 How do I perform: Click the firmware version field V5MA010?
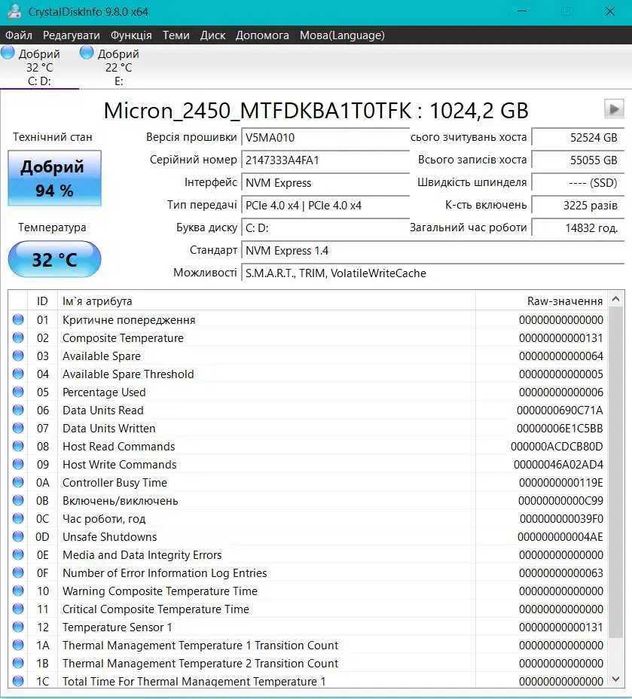[x=325, y=137]
